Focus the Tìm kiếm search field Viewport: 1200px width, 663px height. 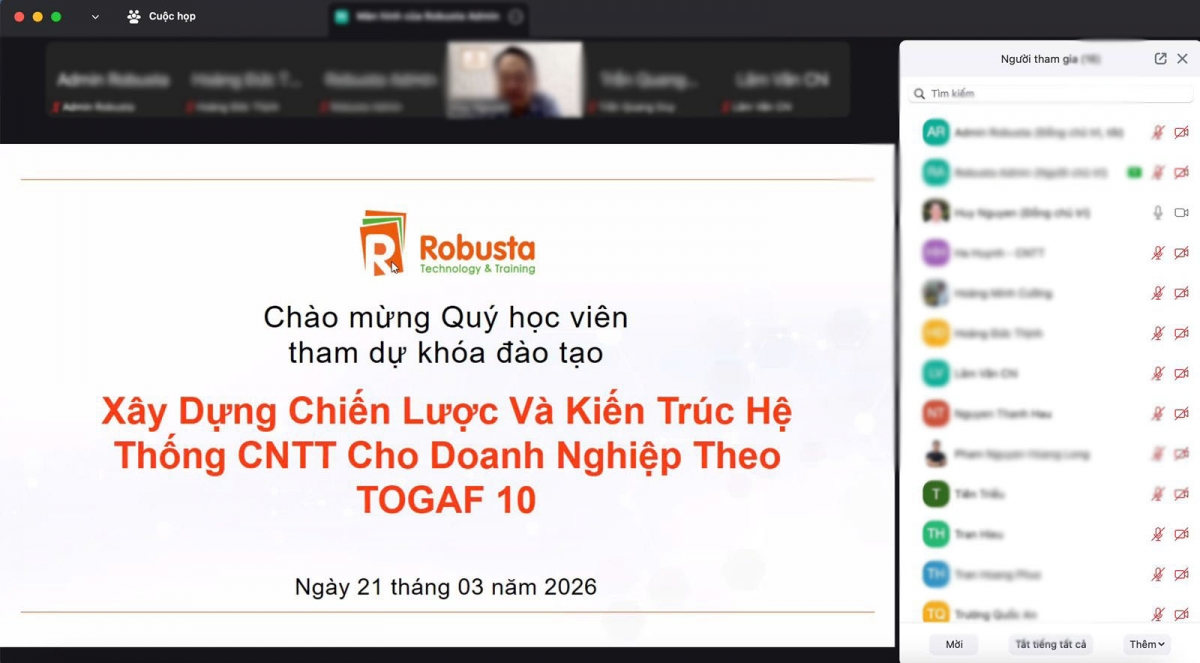pyautogui.click(x=1051, y=94)
